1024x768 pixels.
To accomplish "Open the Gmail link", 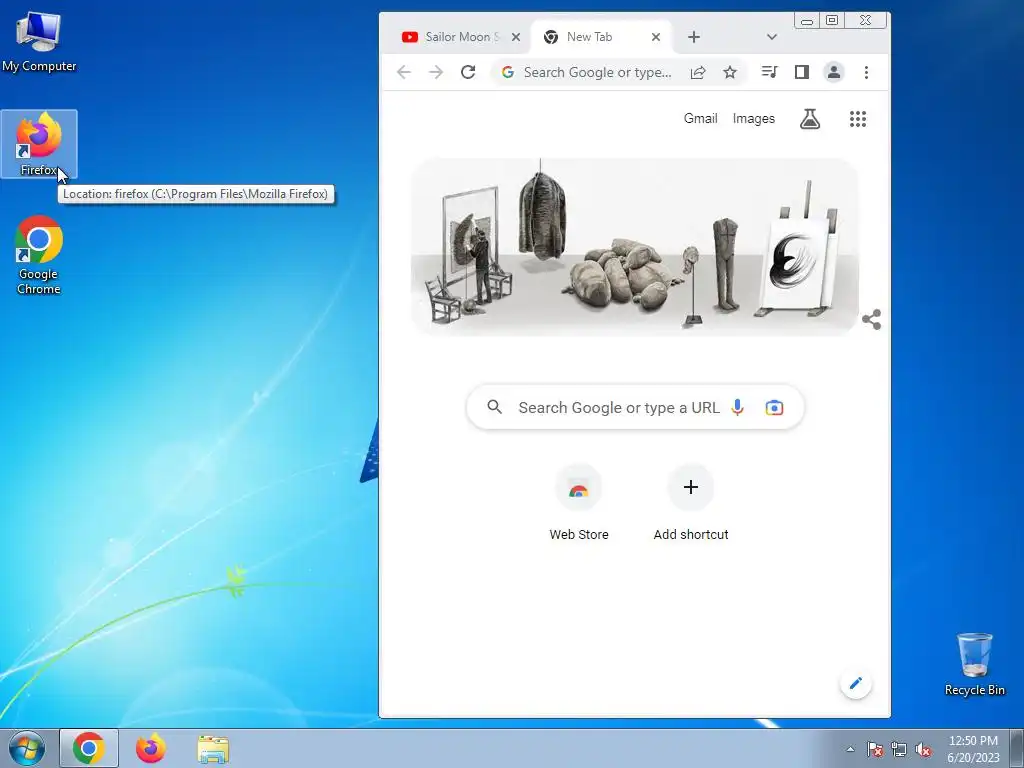I will point(700,119).
